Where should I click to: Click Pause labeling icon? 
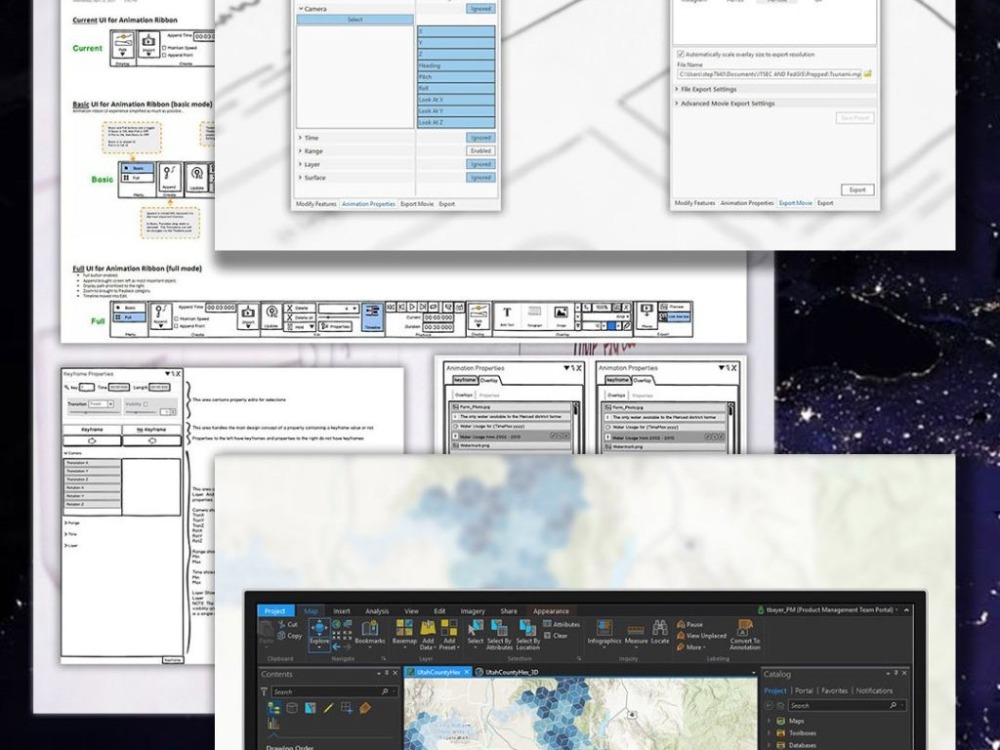(x=680, y=624)
